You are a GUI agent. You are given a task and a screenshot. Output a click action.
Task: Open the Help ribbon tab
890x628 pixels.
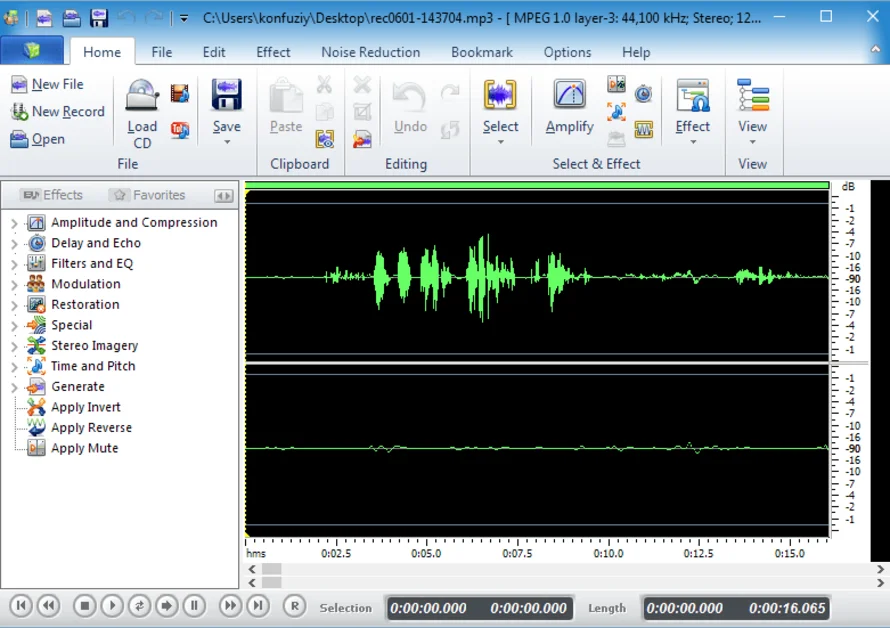pyautogui.click(x=636, y=52)
